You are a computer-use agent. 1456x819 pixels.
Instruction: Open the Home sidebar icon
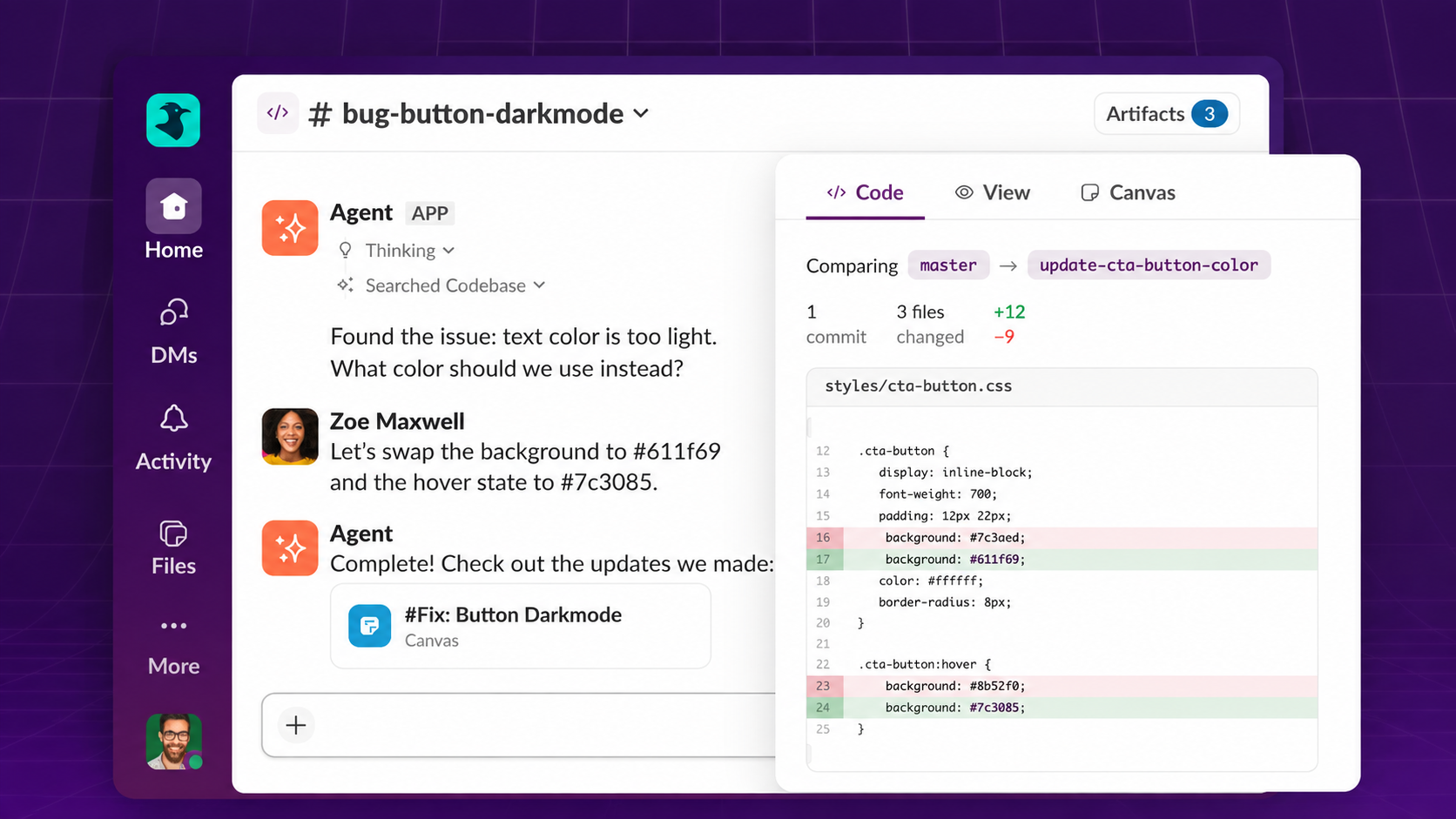point(173,206)
